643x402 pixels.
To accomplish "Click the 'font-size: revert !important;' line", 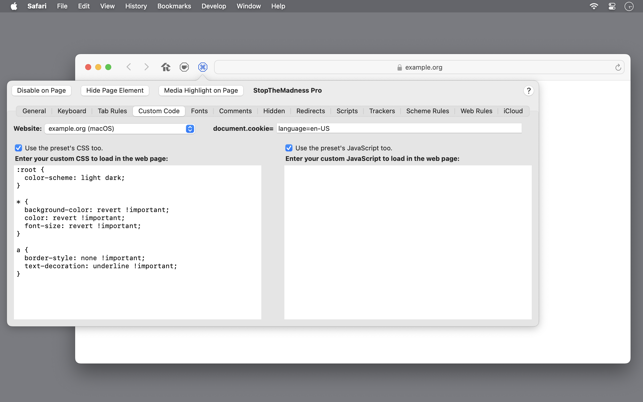I will pyautogui.click(x=82, y=226).
